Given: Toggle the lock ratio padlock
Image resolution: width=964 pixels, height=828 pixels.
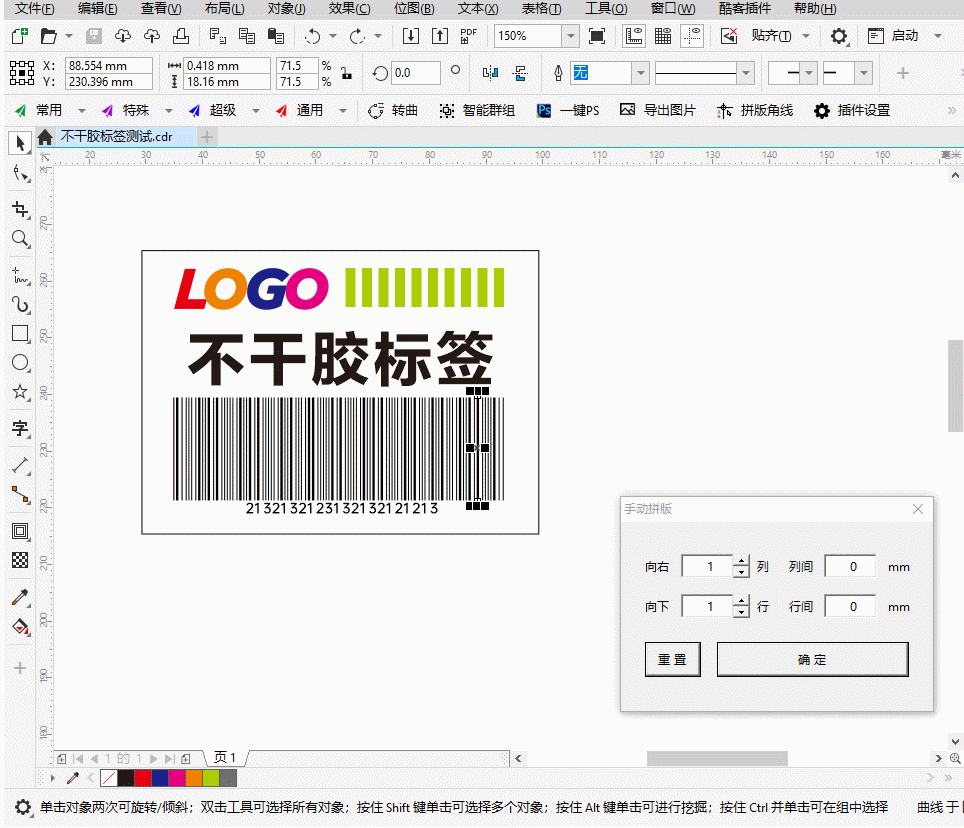Looking at the screenshot, I should [x=347, y=73].
